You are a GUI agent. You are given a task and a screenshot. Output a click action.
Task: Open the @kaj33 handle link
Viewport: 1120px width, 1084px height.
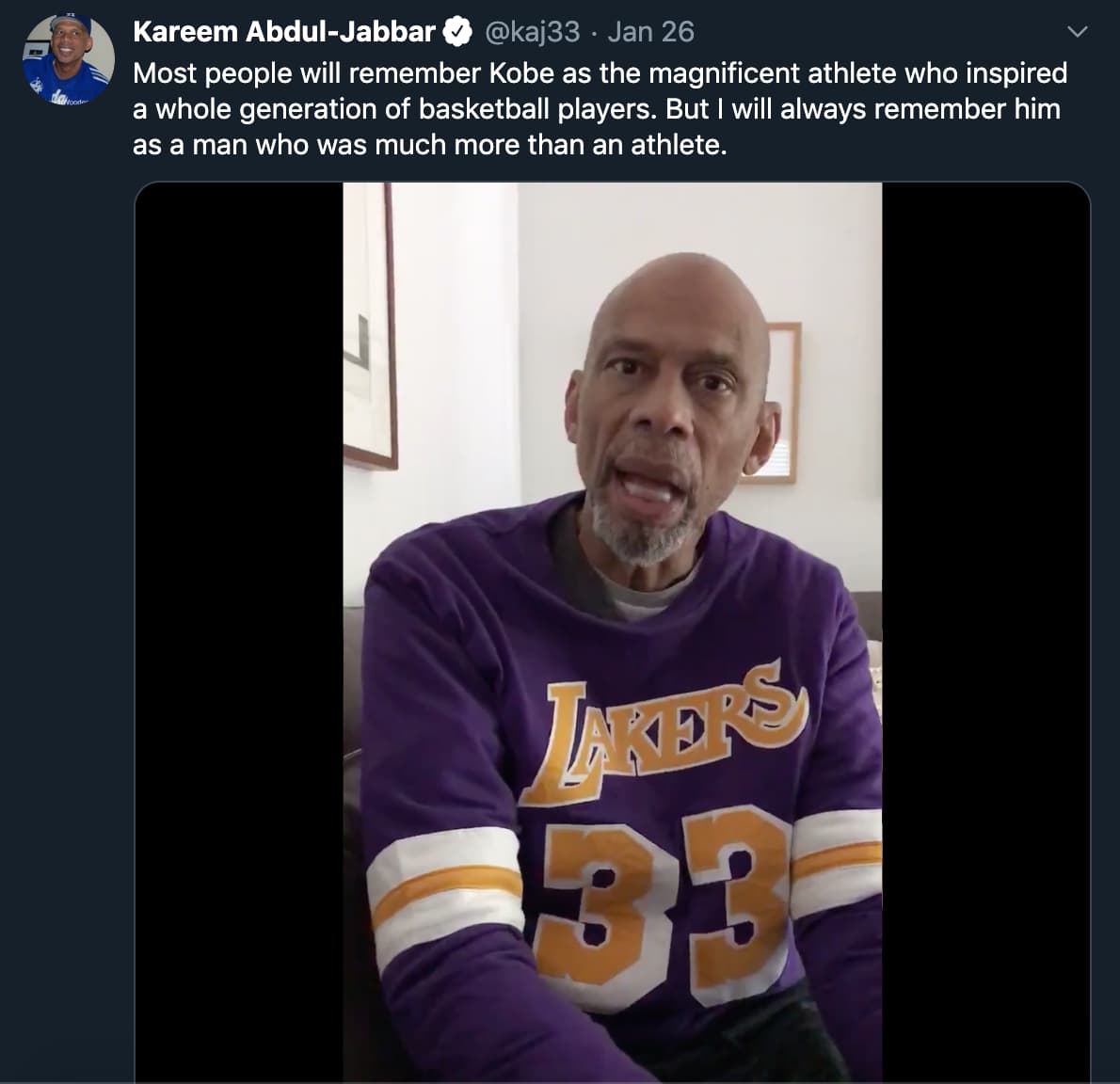click(532, 32)
